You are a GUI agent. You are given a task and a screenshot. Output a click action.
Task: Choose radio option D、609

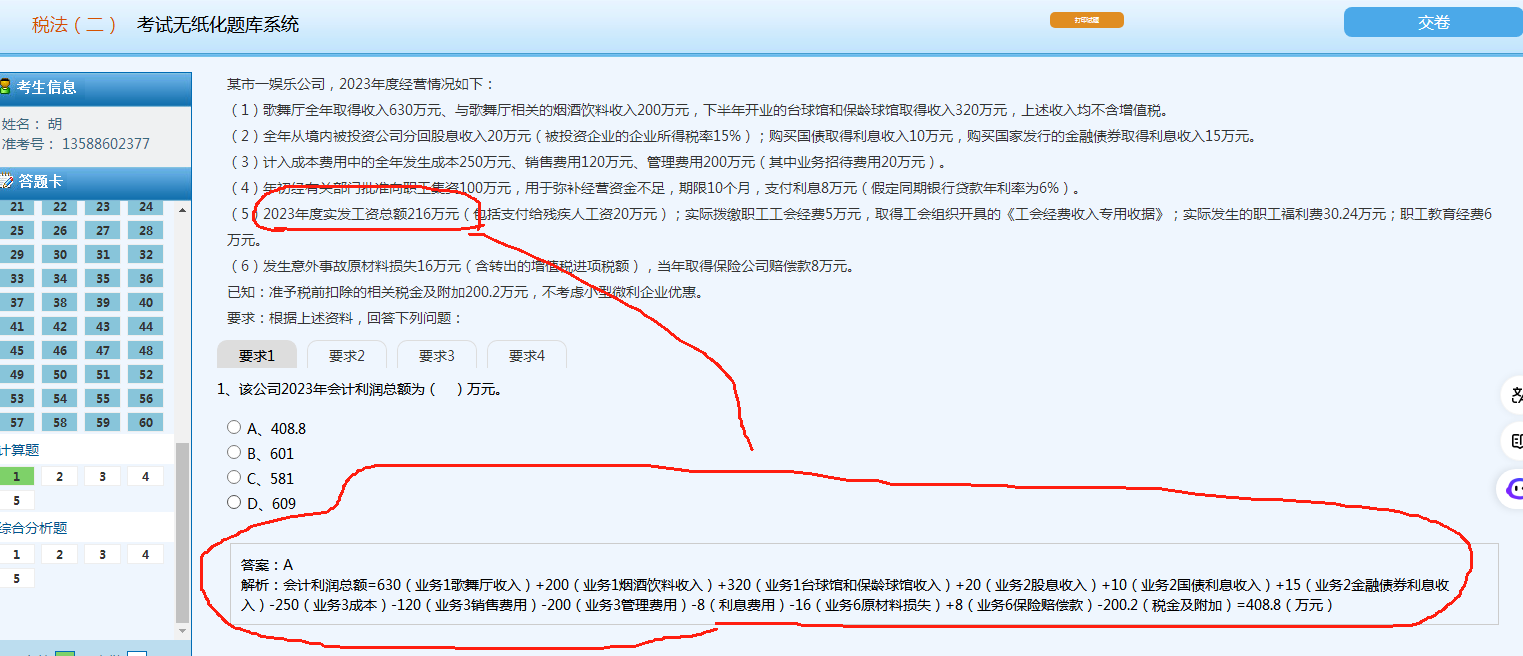[234, 502]
